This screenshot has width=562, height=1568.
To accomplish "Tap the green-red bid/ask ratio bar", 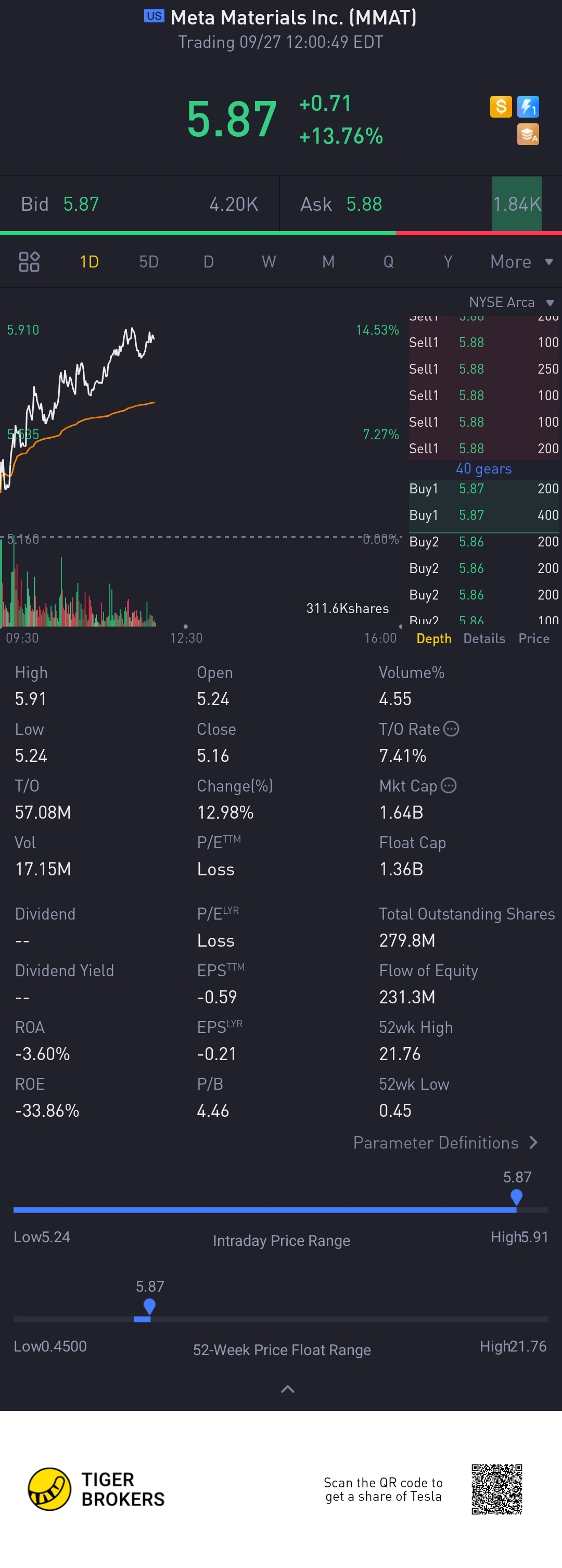I will (280, 233).
